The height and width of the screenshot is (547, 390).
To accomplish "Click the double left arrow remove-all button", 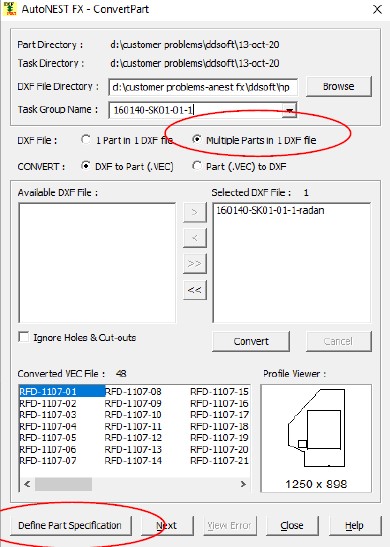I will tap(195, 290).
